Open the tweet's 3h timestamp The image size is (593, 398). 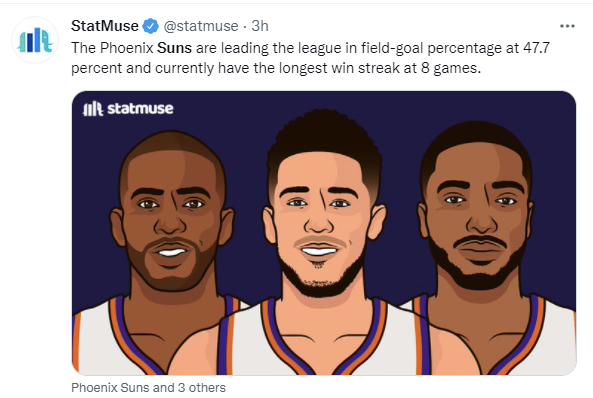[x=260, y=26]
